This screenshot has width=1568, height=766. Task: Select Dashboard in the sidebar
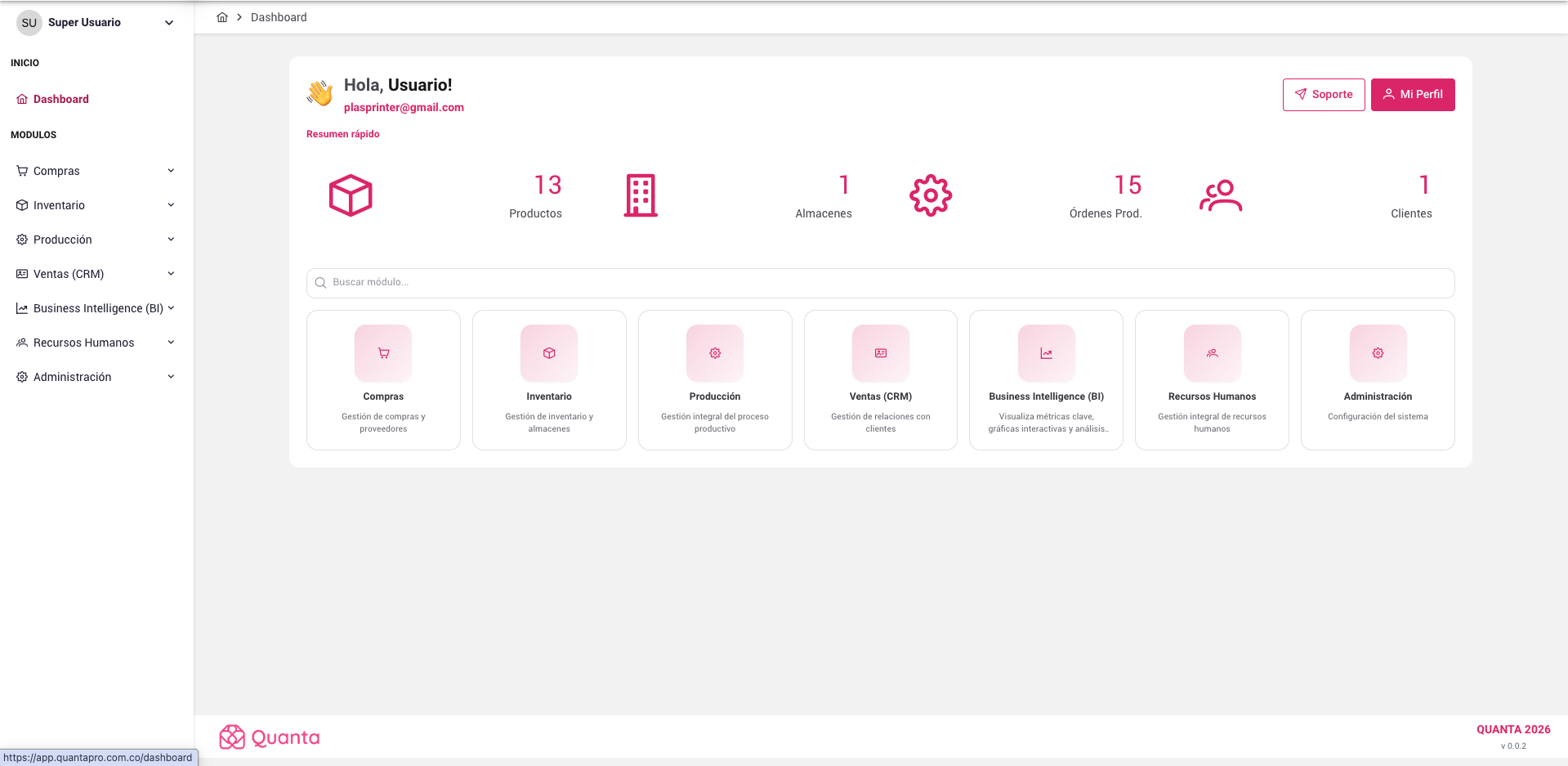60,99
